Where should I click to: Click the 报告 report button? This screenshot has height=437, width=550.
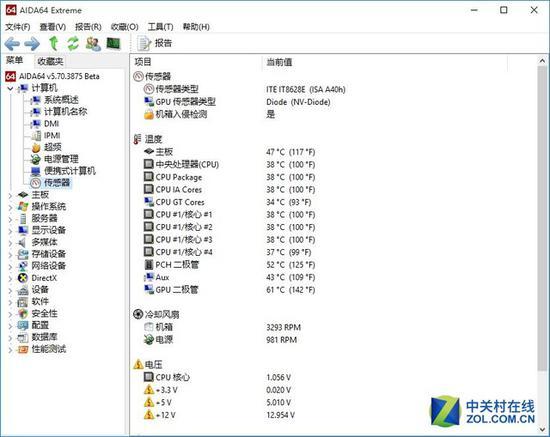(x=155, y=43)
